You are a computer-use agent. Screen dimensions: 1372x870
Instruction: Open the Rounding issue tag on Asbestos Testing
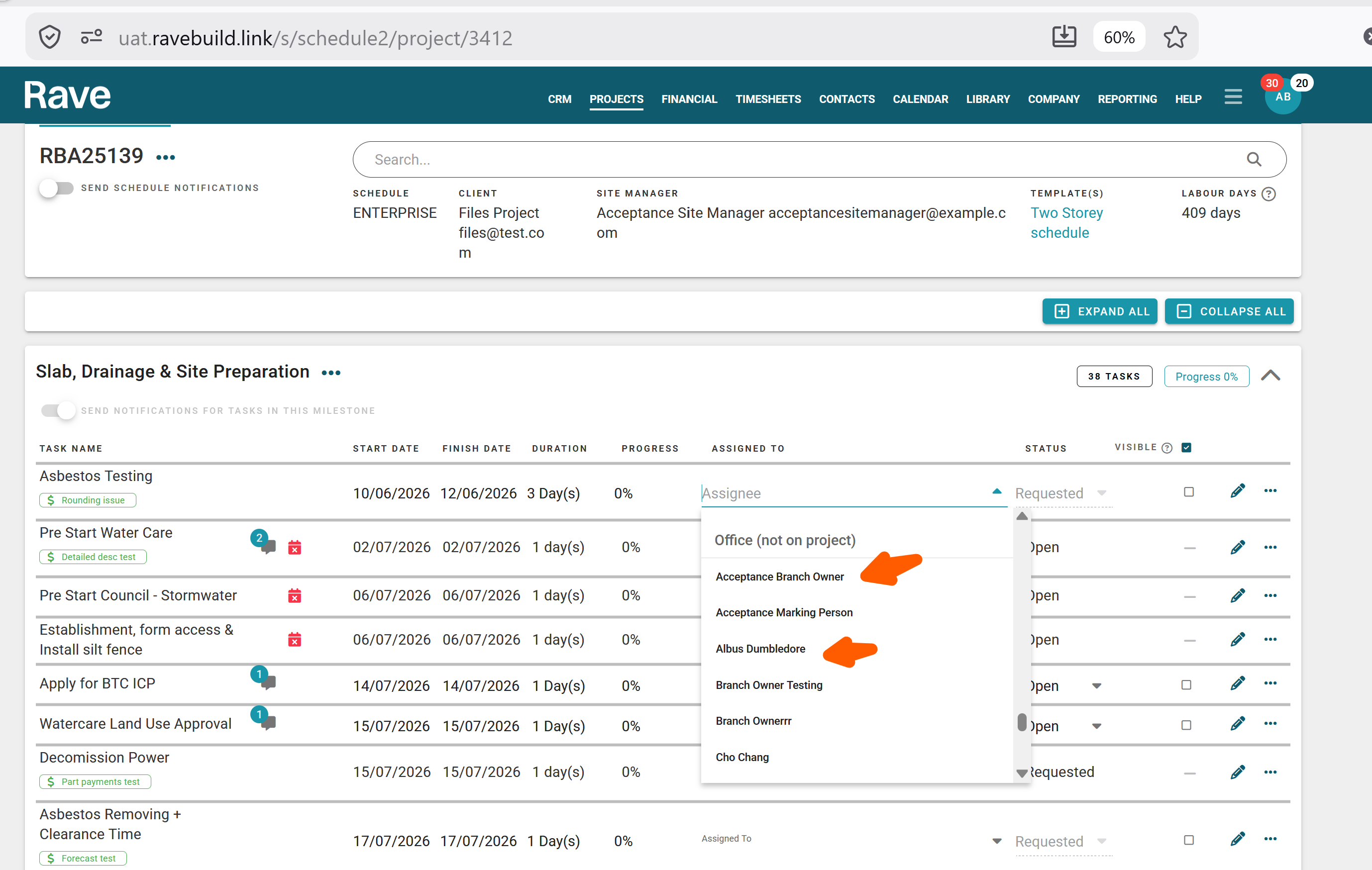coord(88,500)
